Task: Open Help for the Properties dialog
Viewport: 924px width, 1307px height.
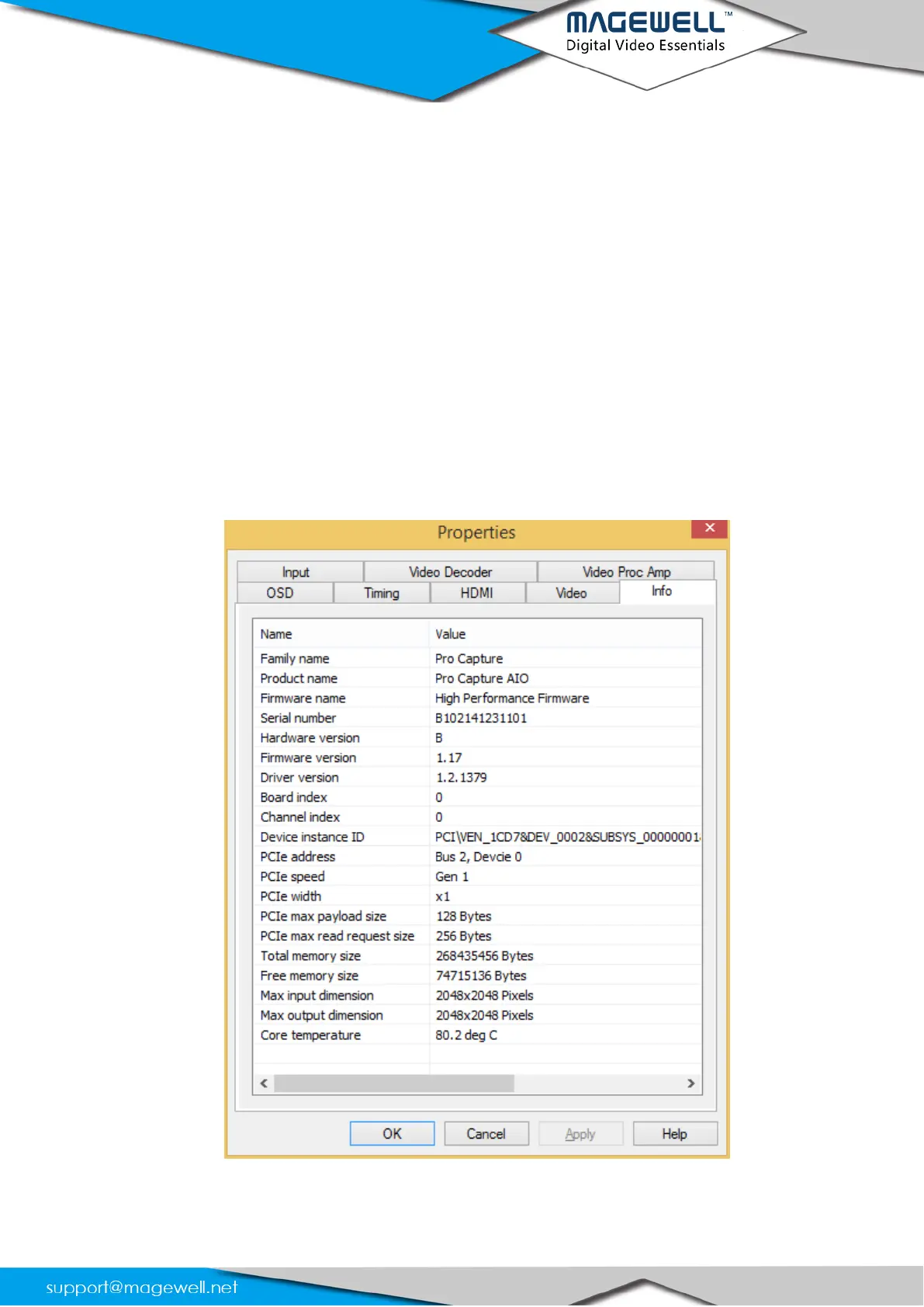Action: pos(675,1134)
